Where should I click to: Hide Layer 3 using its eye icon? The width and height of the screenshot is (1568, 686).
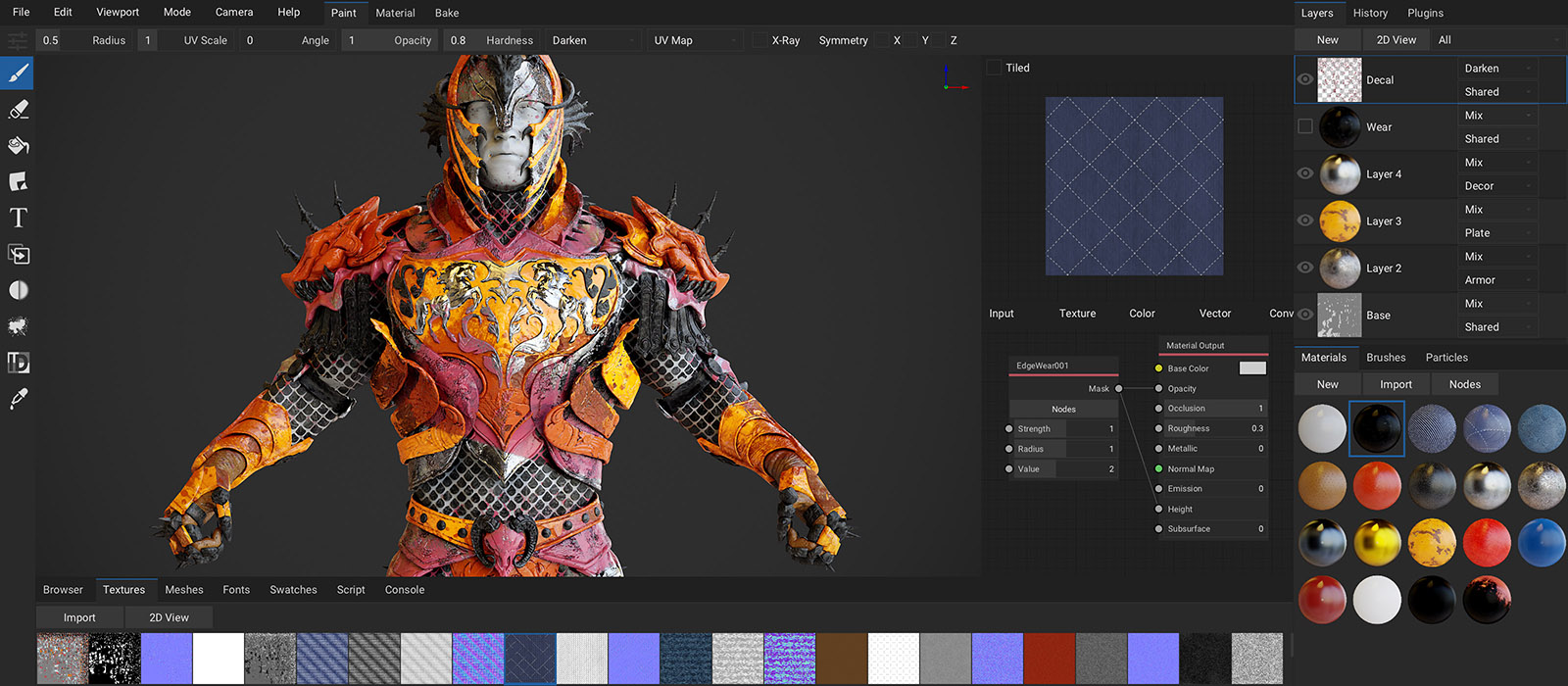pyautogui.click(x=1305, y=220)
